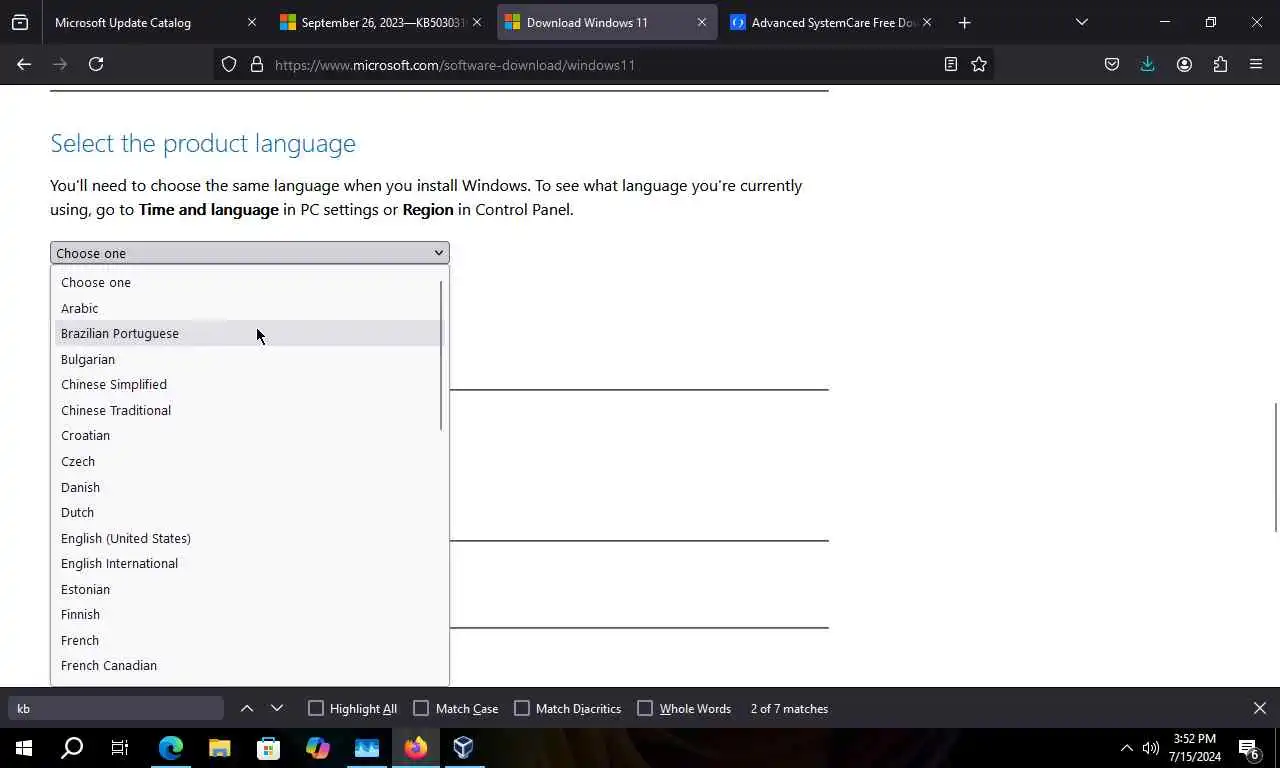Enable Highlight All checkbox
This screenshot has width=1280, height=768.
tap(316, 708)
